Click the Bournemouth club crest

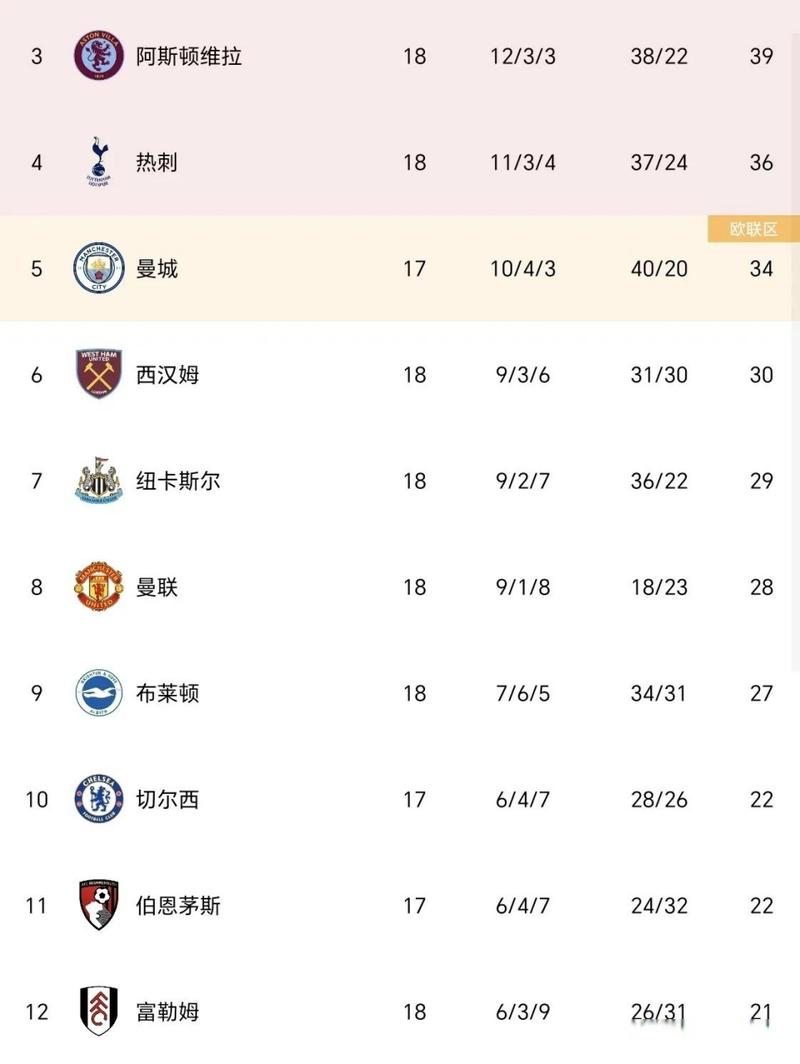pyautogui.click(x=98, y=905)
